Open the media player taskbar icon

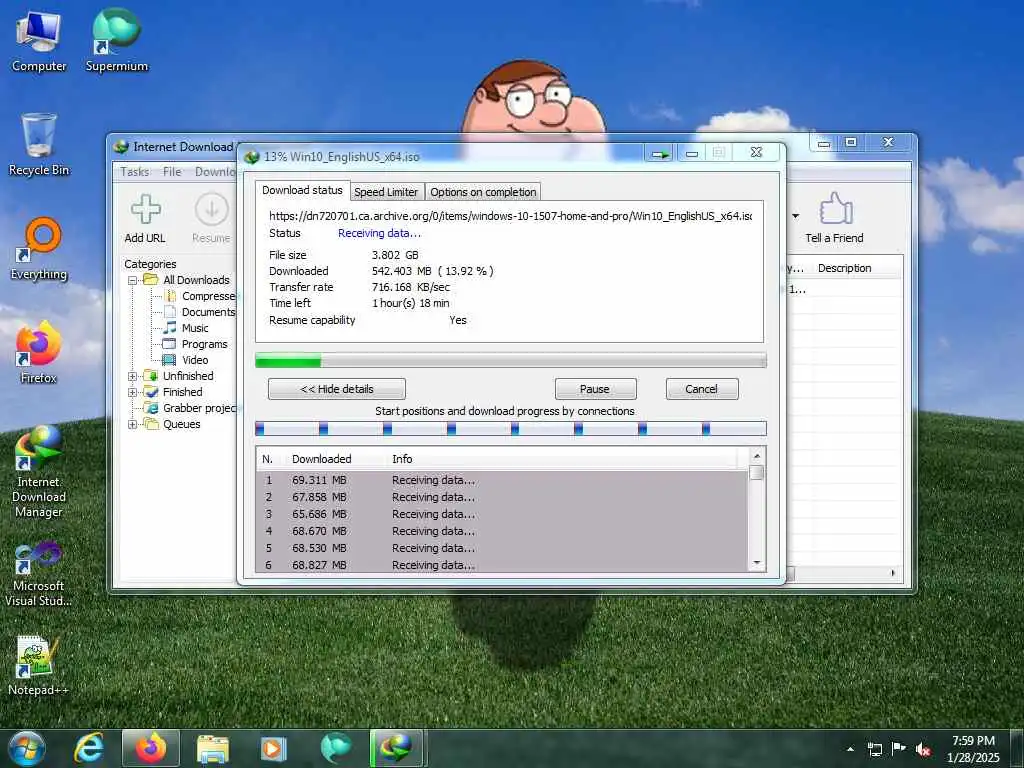[273, 748]
